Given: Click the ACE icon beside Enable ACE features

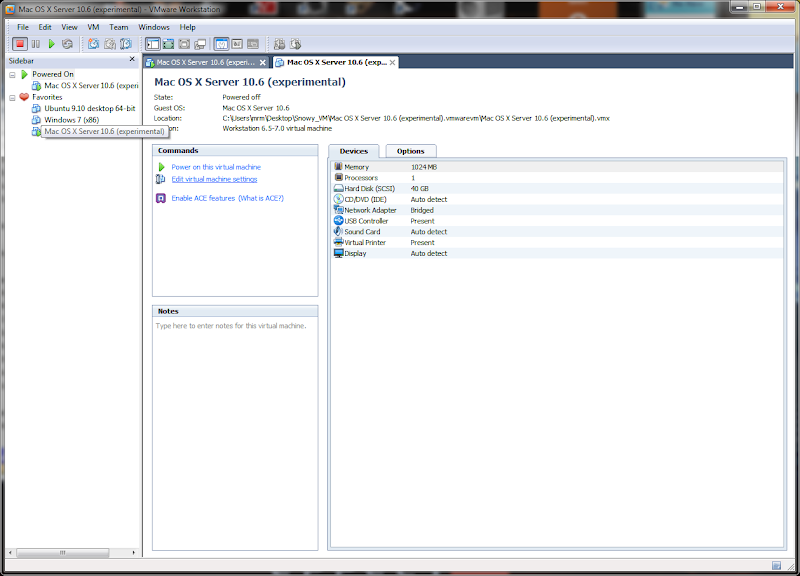Looking at the screenshot, I should point(160,198).
